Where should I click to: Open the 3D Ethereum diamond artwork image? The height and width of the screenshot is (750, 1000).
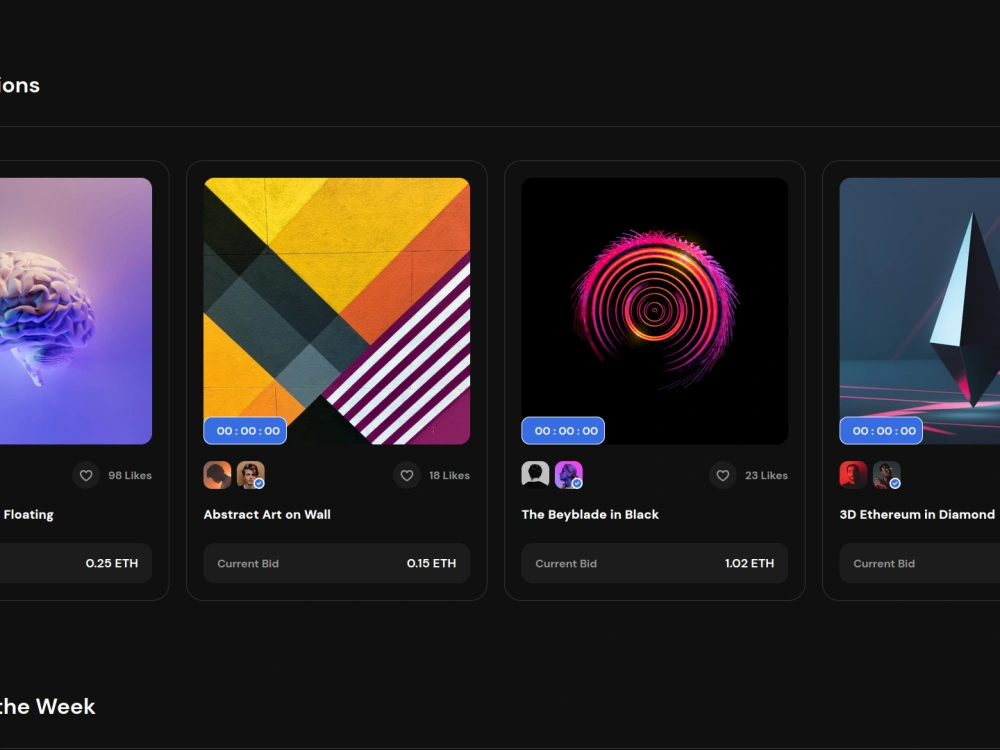click(920, 311)
